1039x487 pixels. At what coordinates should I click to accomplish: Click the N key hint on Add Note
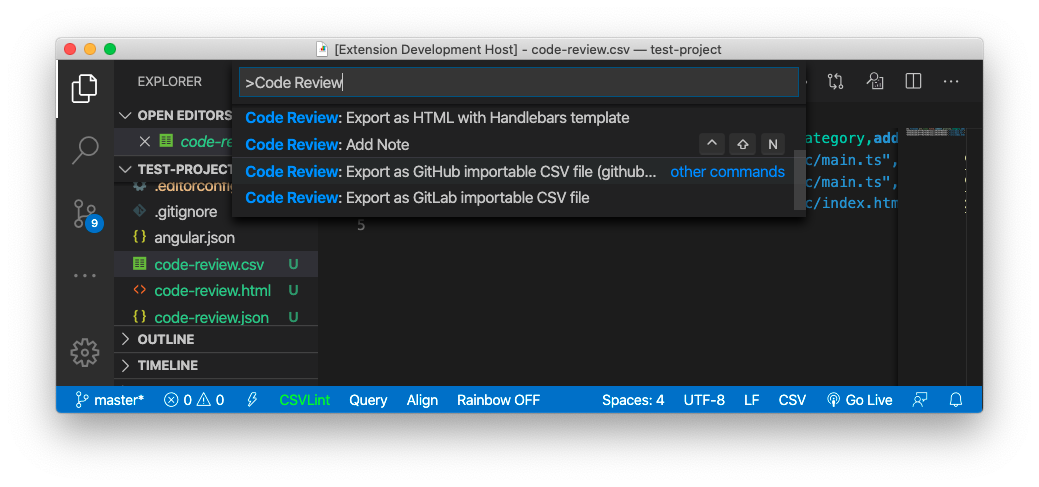point(773,144)
